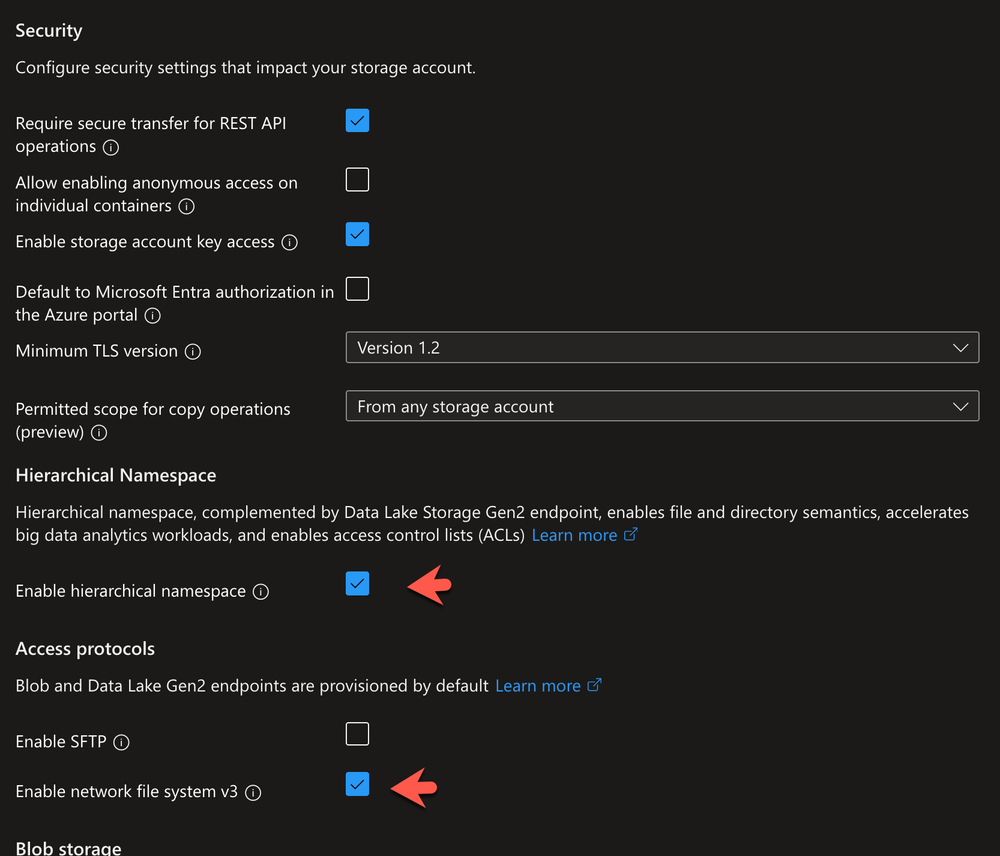Check Default to Microsoft Entra authorization

(357, 288)
